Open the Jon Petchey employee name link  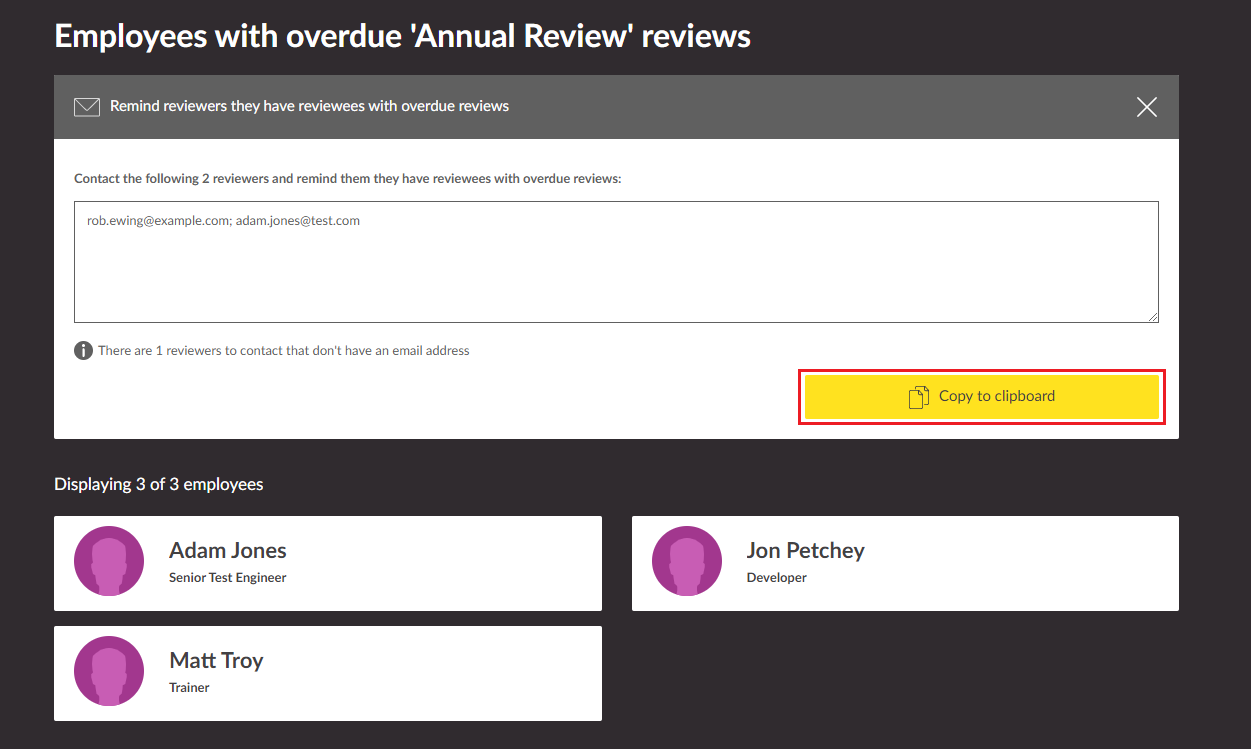(x=805, y=550)
